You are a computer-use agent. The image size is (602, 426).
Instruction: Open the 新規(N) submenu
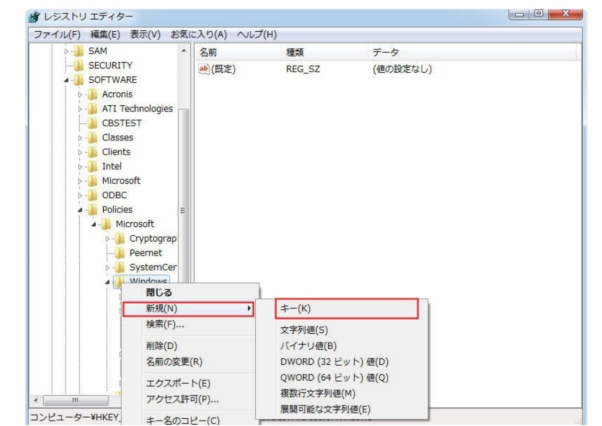[x=188, y=309]
